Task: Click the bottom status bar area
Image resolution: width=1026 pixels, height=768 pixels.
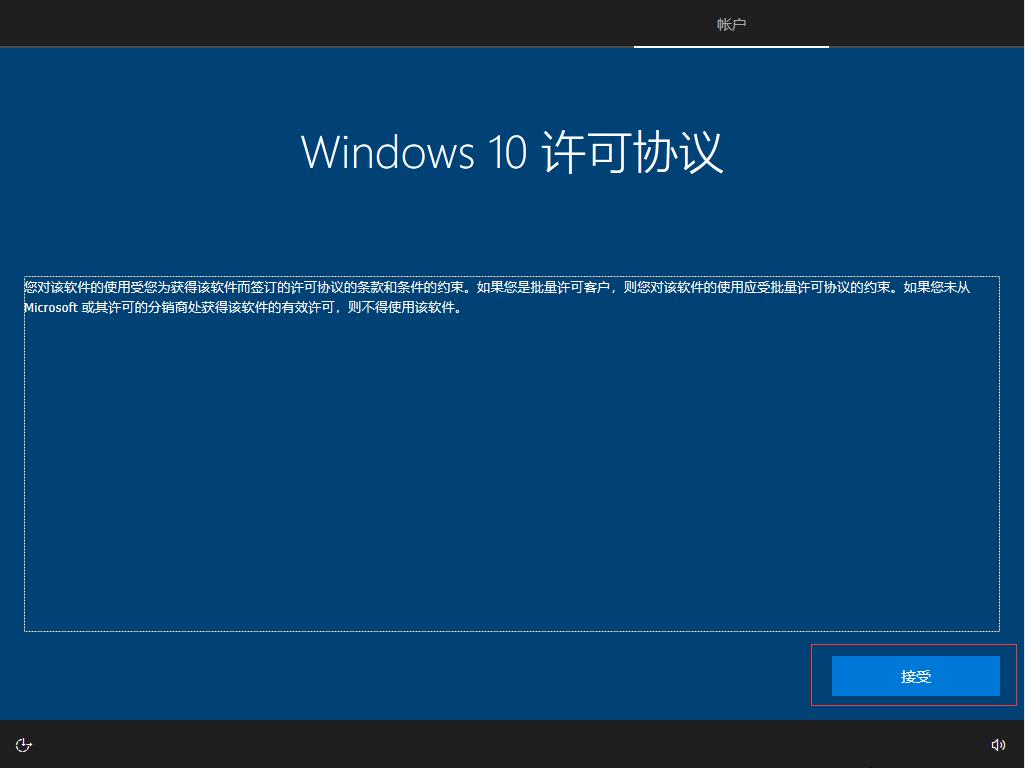Action: (512, 744)
